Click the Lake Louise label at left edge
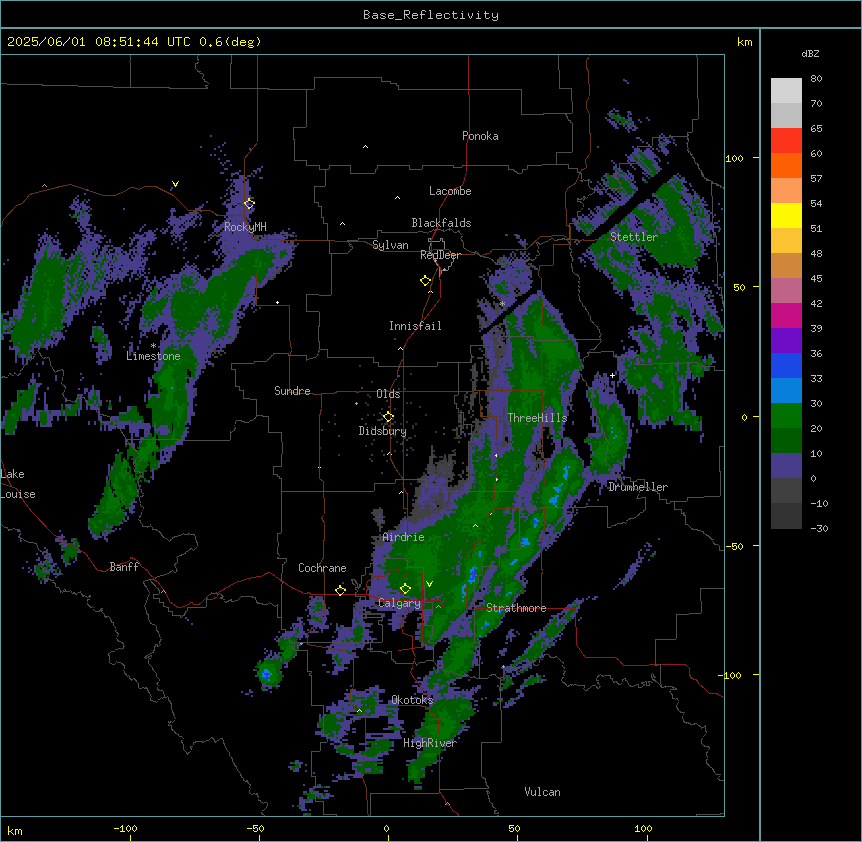This screenshot has height=842, width=862. coord(18,484)
